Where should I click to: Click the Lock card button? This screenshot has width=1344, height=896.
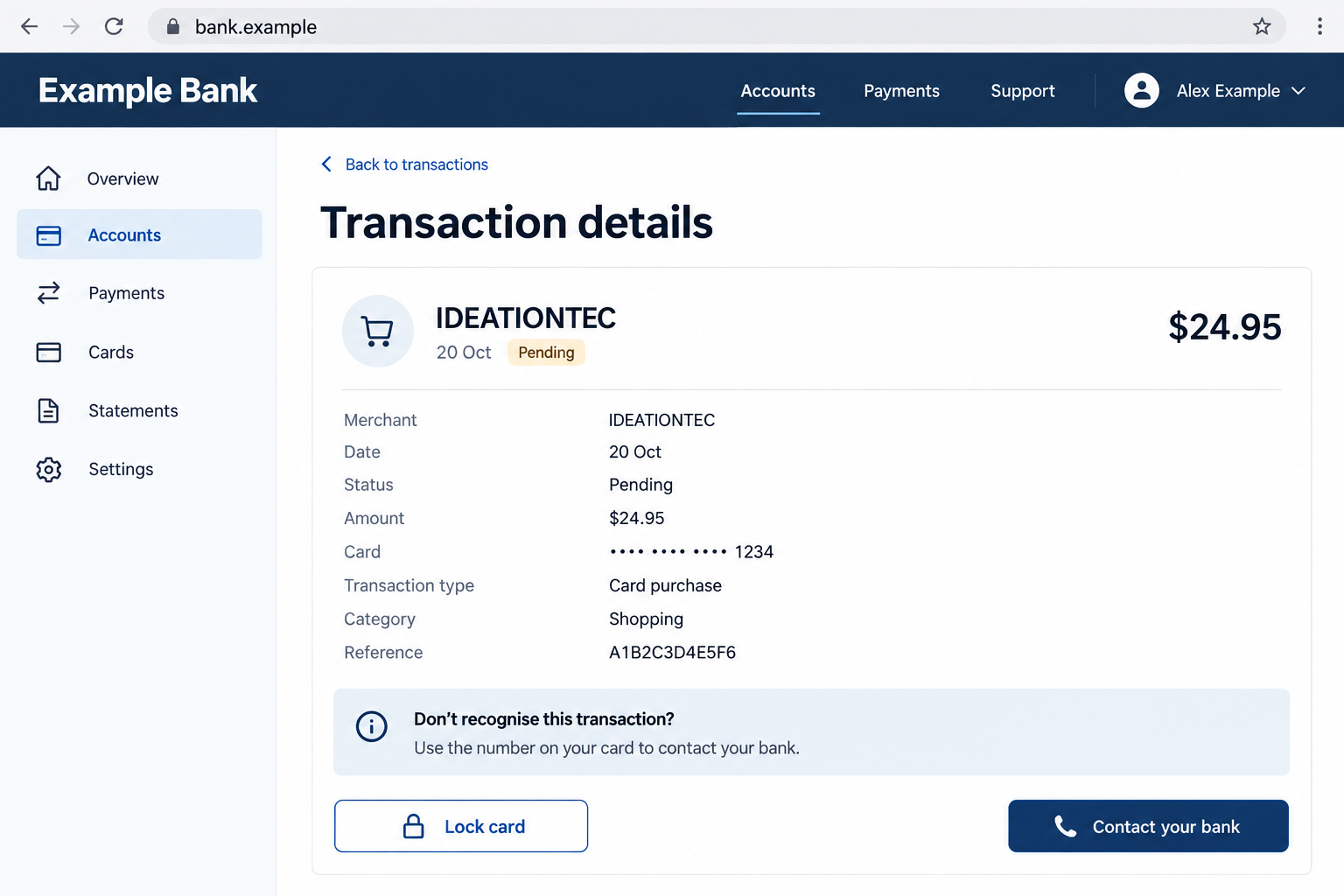pos(461,826)
